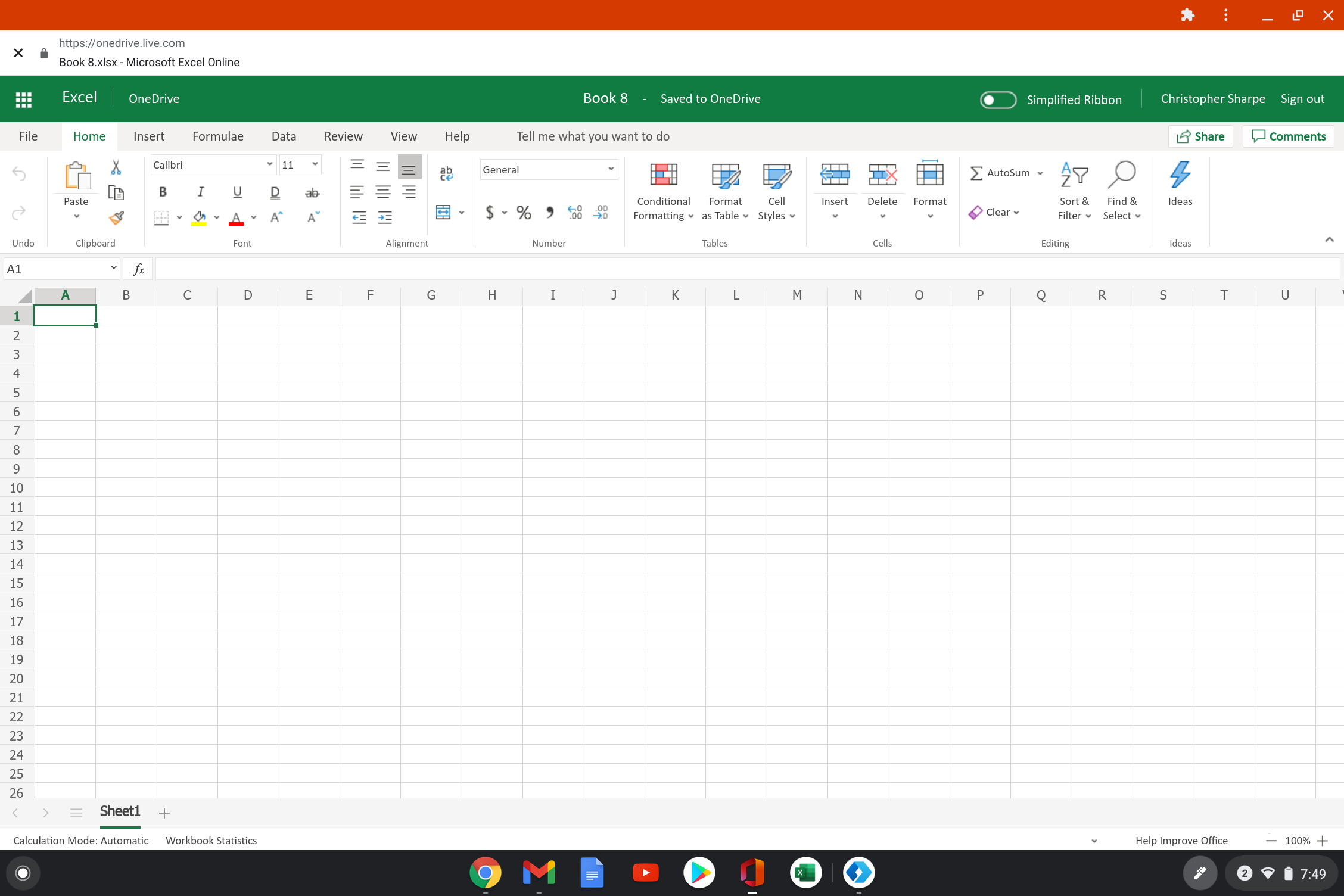This screenshot has width=1344, height=896.
Task: Click Help Improve Office
Action: (1181, 841)
